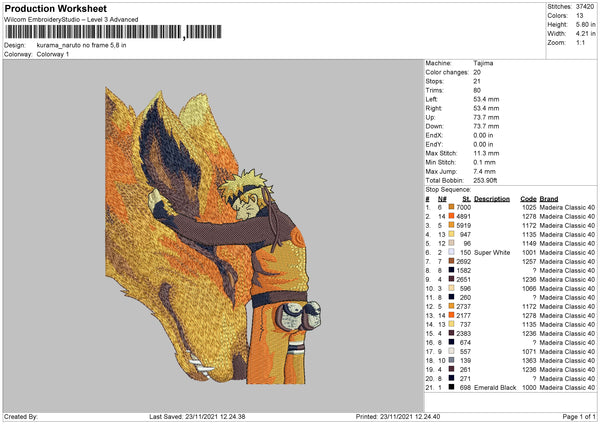This screenshot has width=600, height=424.
Task: Click the Production Worksheet title
Action: click(x=55, y=8)
